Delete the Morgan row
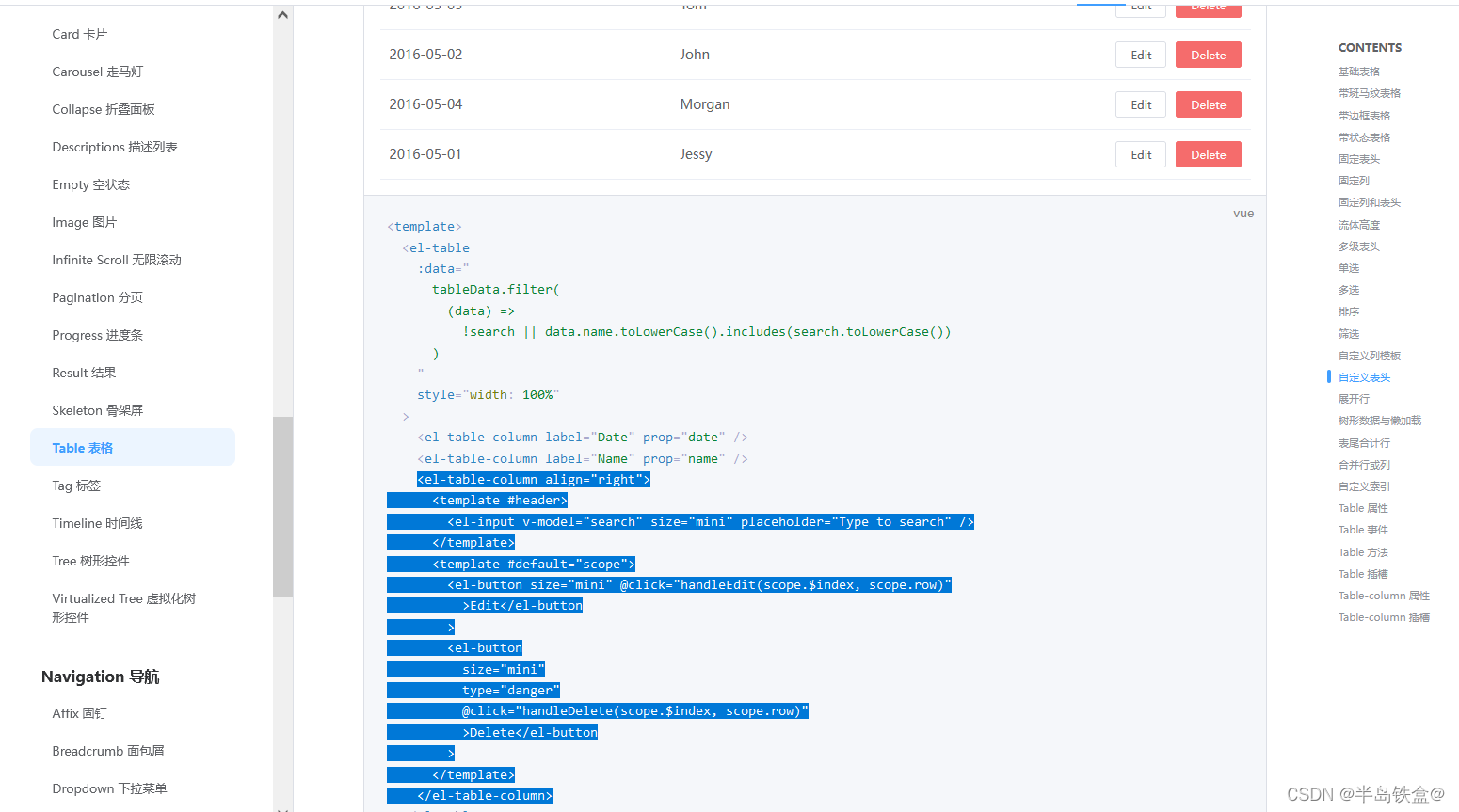The image size is (1459, 812). [x=1208, y=104]
